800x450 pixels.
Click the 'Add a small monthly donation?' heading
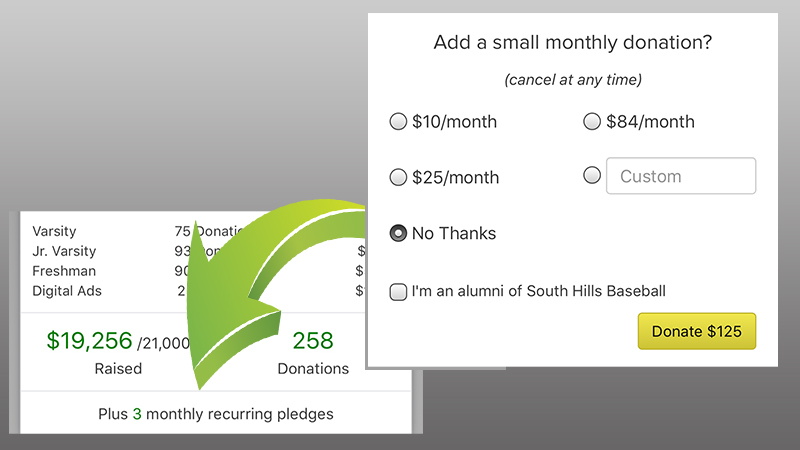(x=572, y=42)
